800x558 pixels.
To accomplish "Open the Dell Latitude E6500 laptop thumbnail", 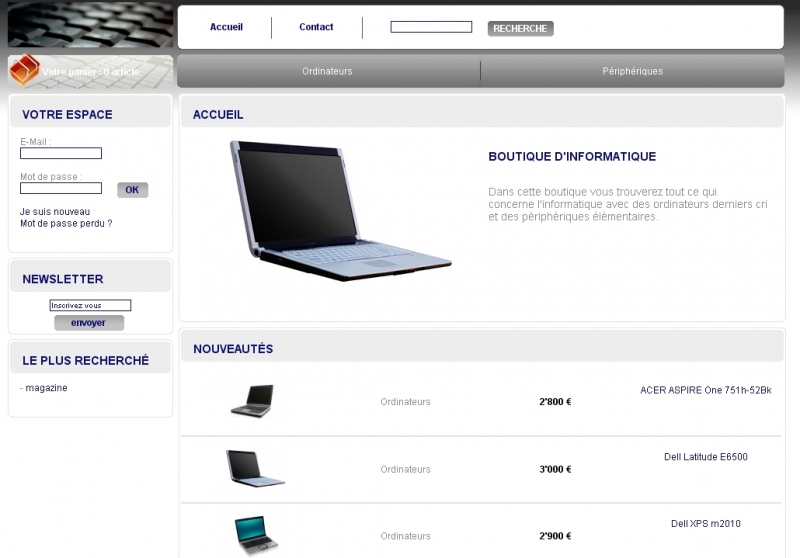I will pyautogui.click(x=255, y=468).
